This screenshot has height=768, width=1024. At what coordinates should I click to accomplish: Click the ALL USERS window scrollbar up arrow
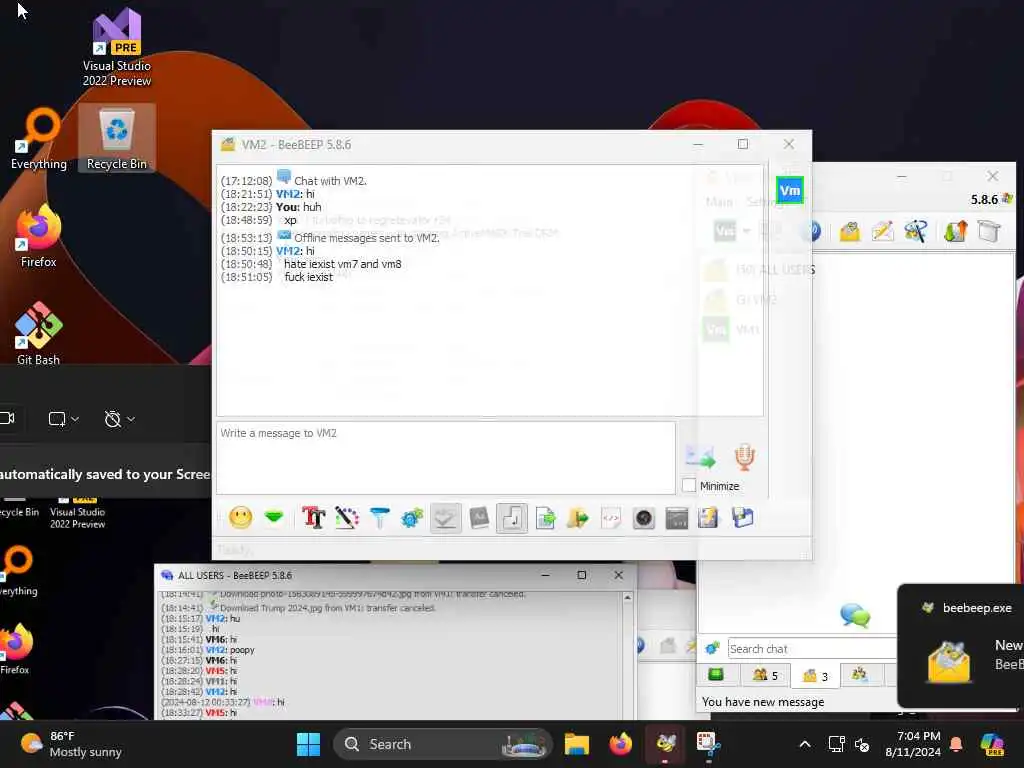click(x=628, y=598)
